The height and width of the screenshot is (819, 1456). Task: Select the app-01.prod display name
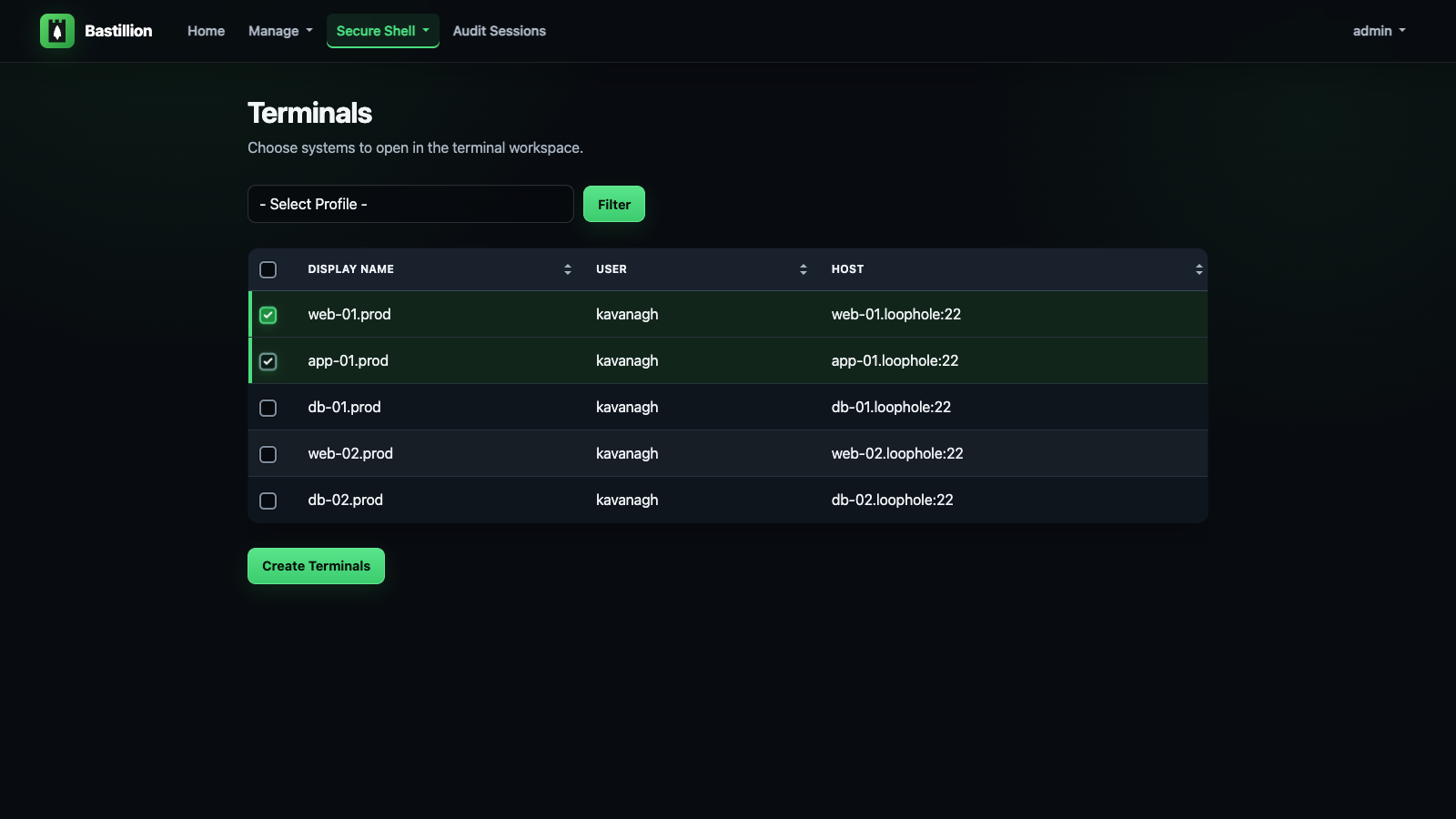click(348, 360)
